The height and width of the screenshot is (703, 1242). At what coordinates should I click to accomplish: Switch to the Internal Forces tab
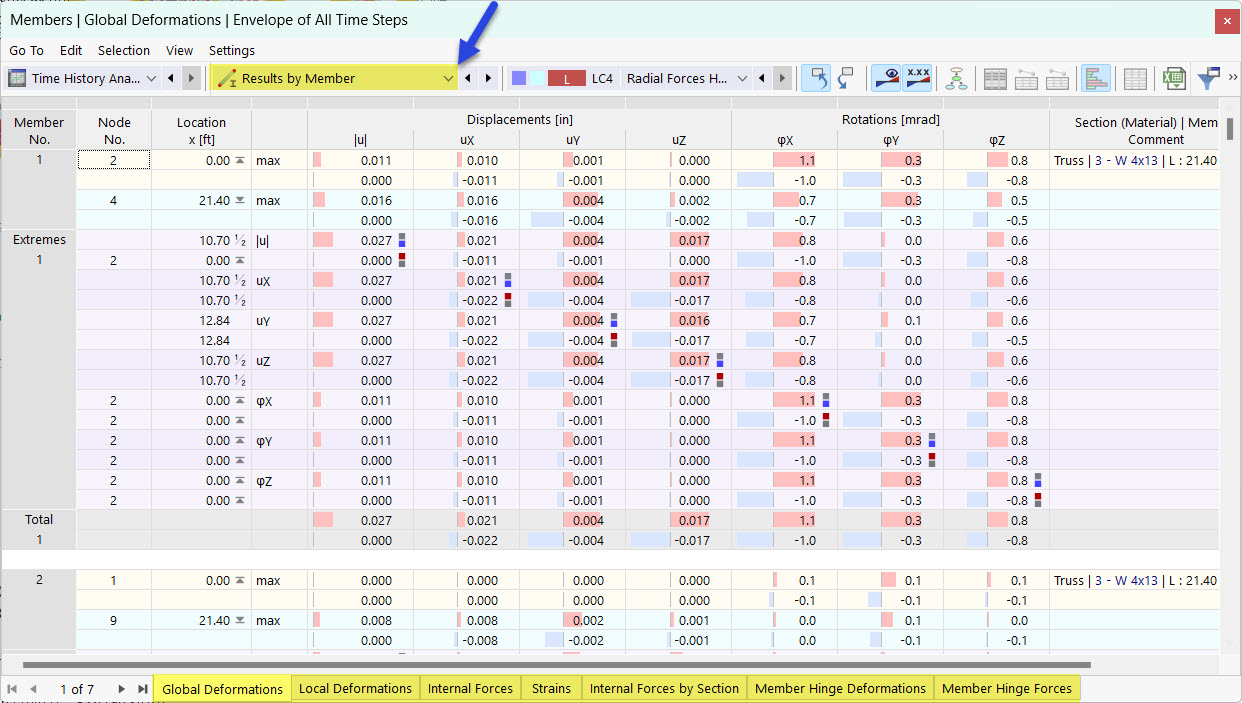tap(470, 688)
